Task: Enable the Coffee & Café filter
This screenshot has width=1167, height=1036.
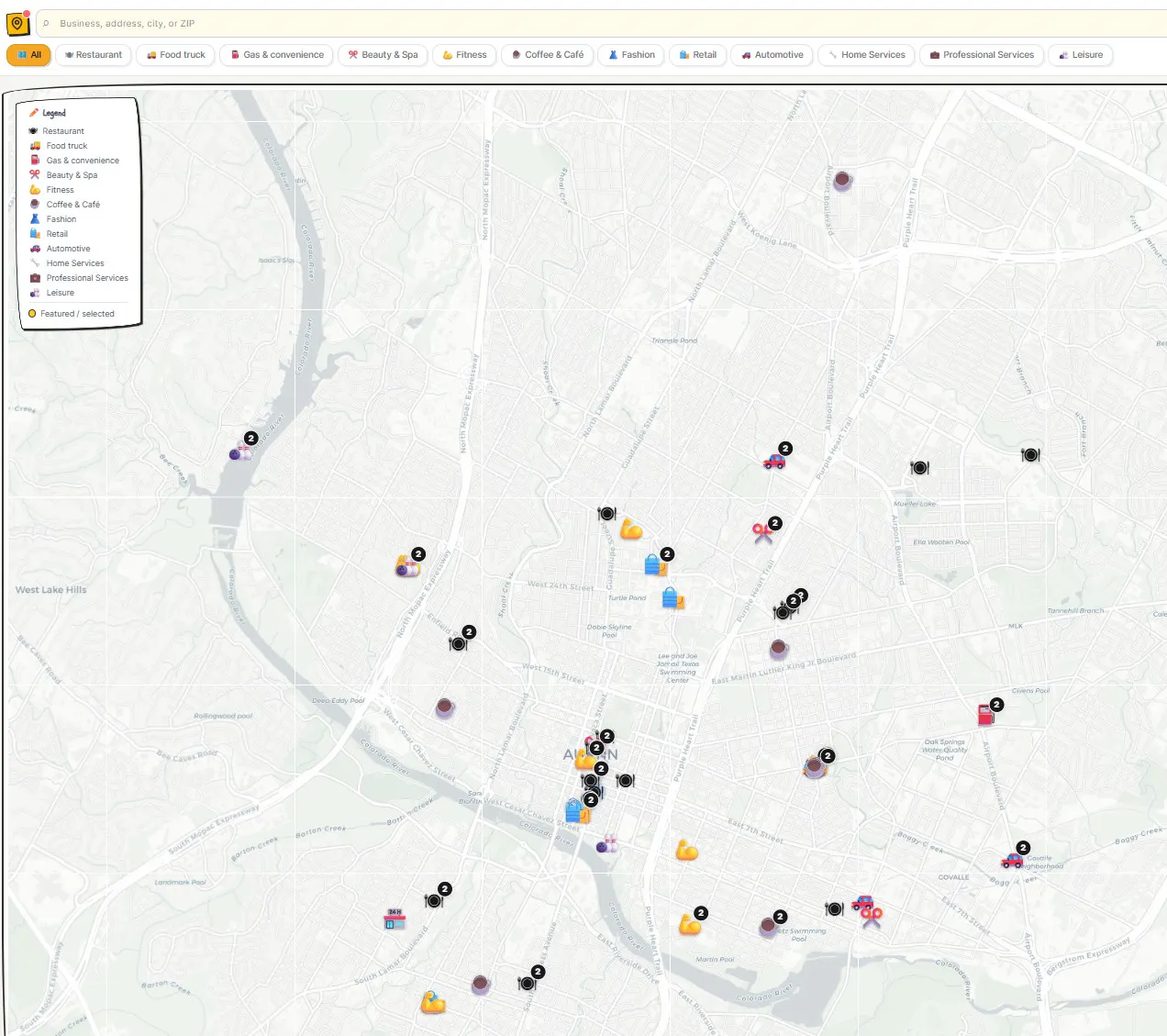Action: (x=548, y=55)
